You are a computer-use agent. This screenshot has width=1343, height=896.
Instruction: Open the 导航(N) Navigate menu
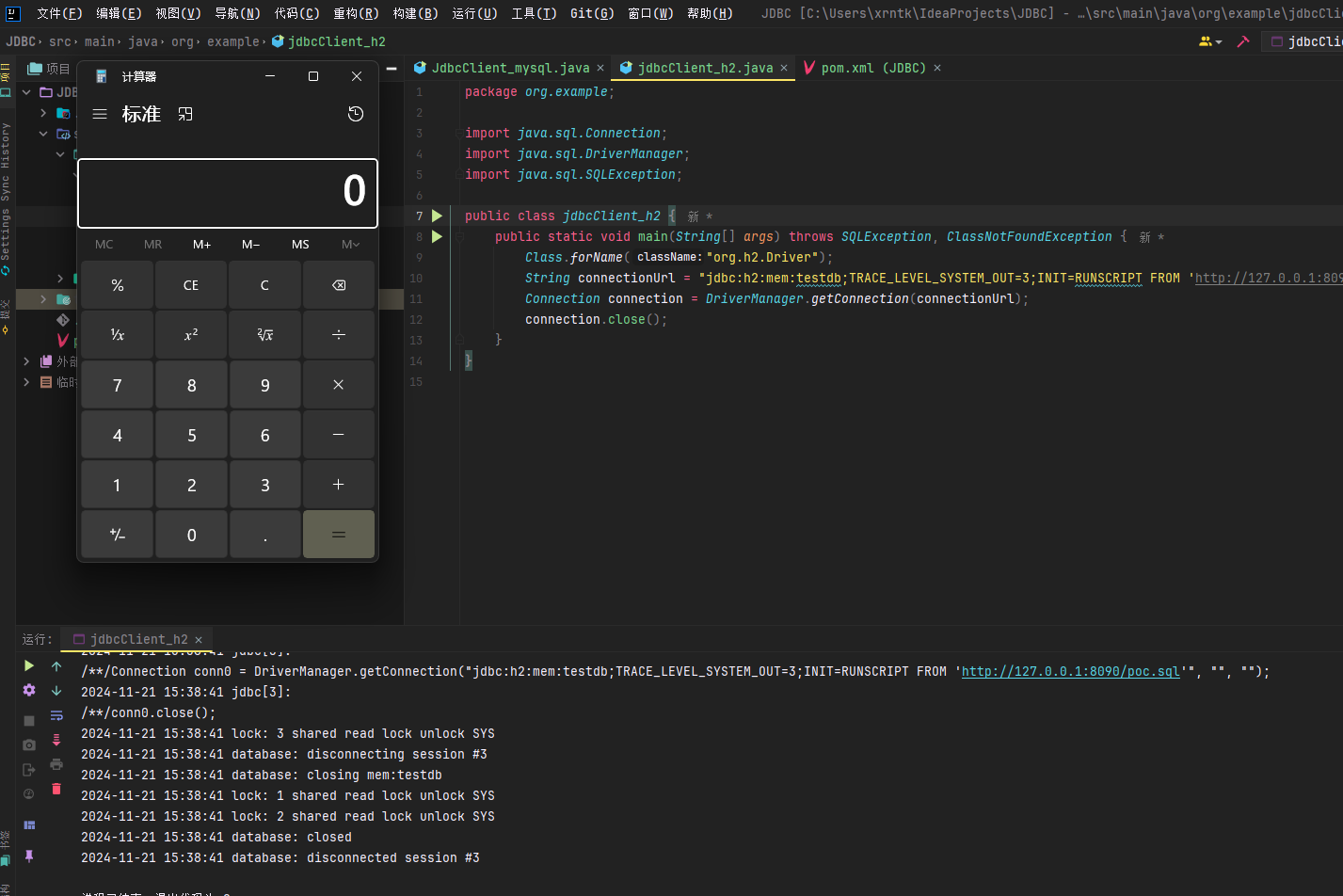pos(237,13)
